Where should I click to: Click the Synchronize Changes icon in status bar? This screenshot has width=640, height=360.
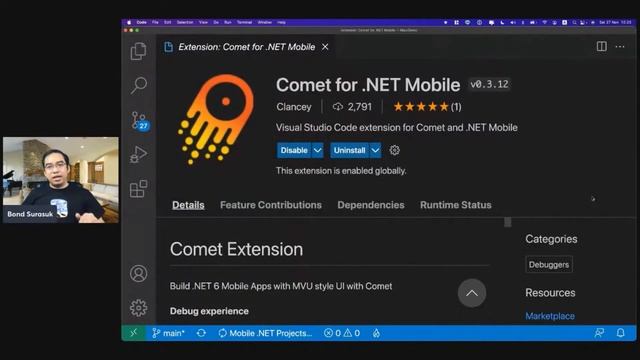(x=201, y=333)
